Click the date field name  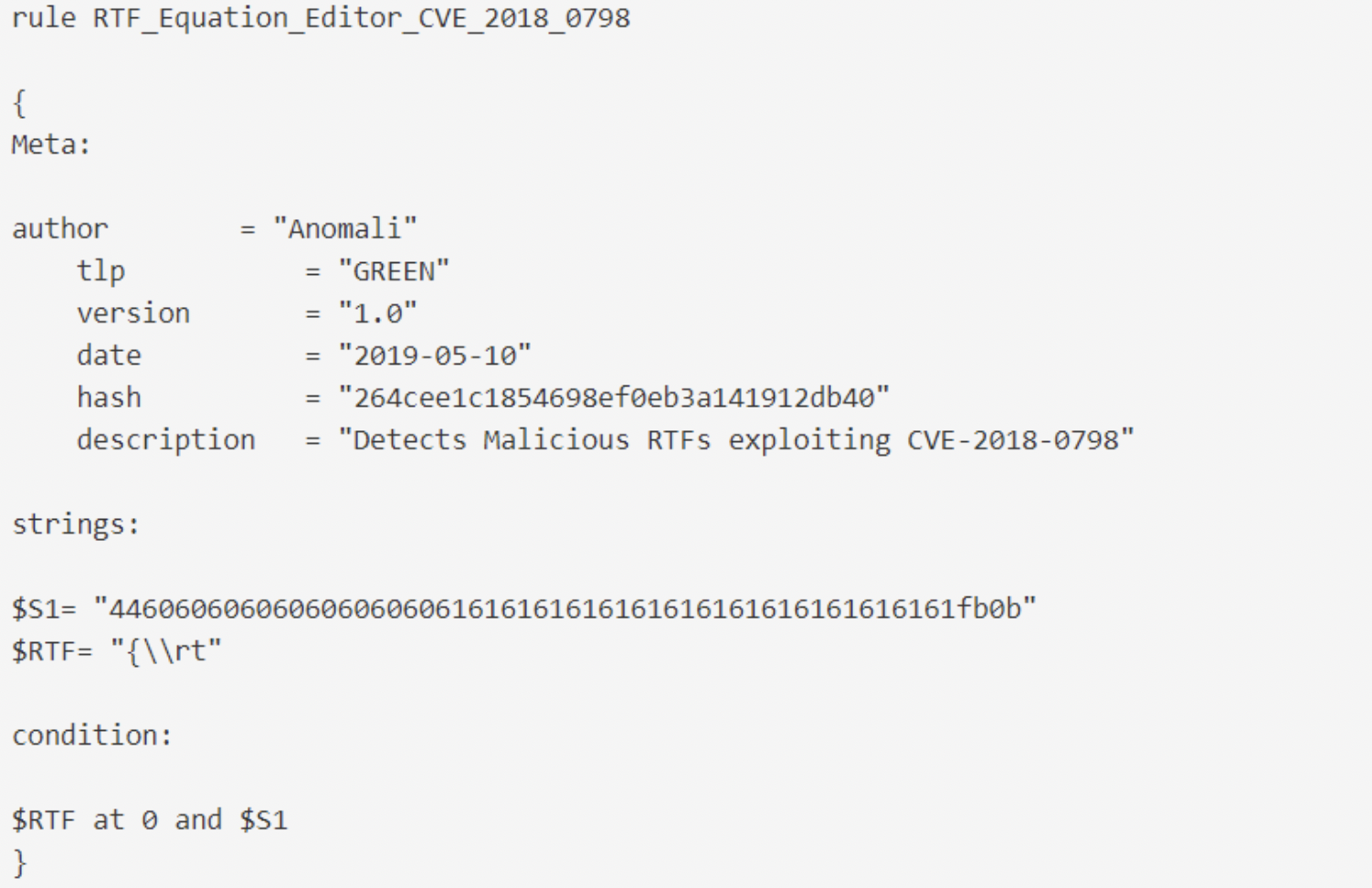(x=109, y=355)
